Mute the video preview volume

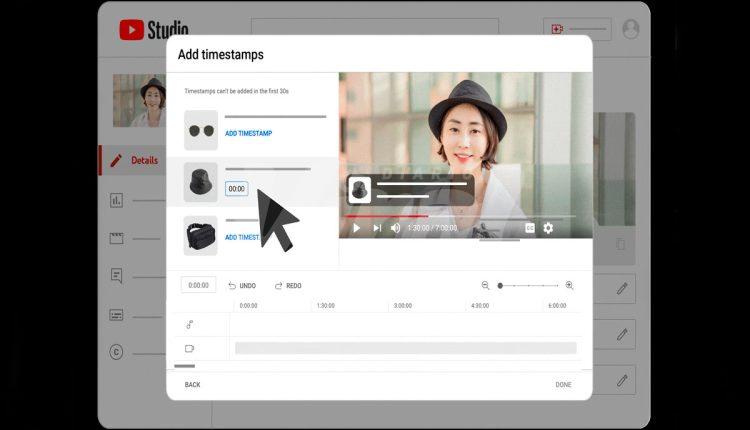pyautogui.click(x=396, y=228)
